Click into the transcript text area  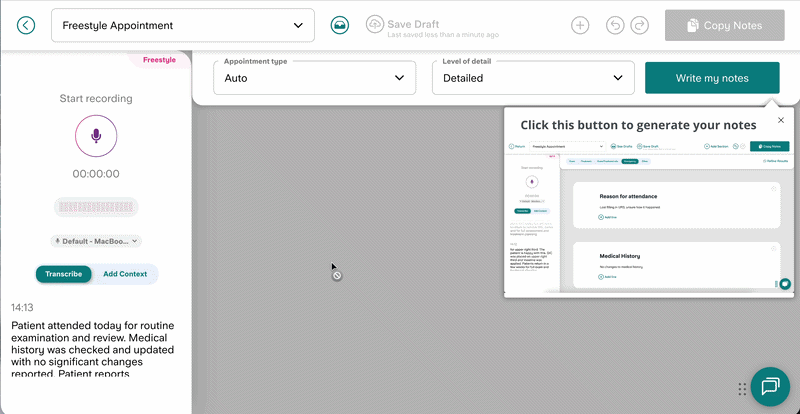click(95, 350)
